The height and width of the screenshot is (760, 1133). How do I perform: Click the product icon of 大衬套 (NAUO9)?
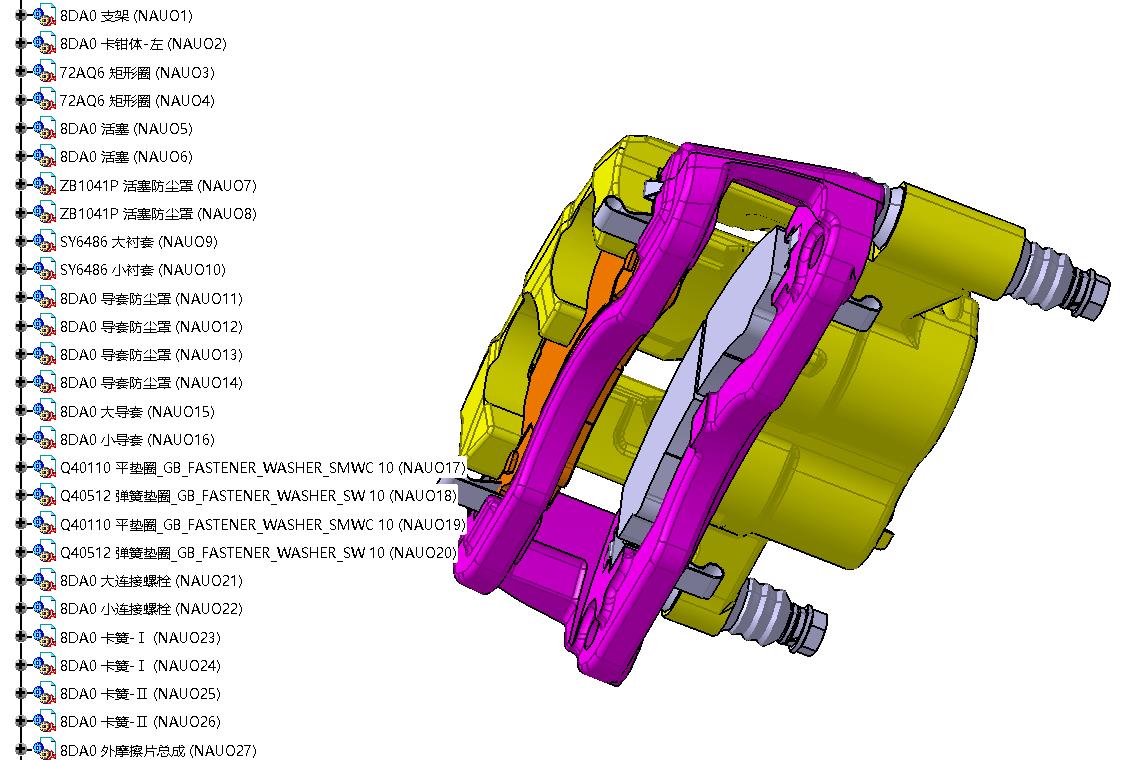point(44,242)
